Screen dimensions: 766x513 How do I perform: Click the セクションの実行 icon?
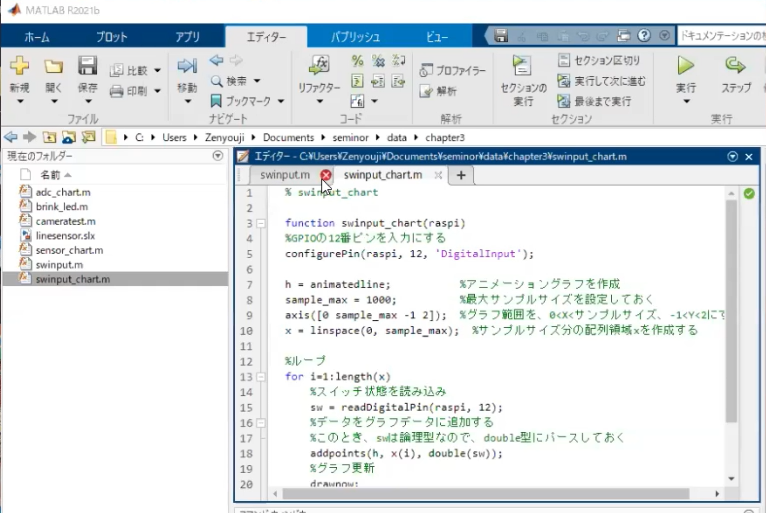(x=523, y=67)
